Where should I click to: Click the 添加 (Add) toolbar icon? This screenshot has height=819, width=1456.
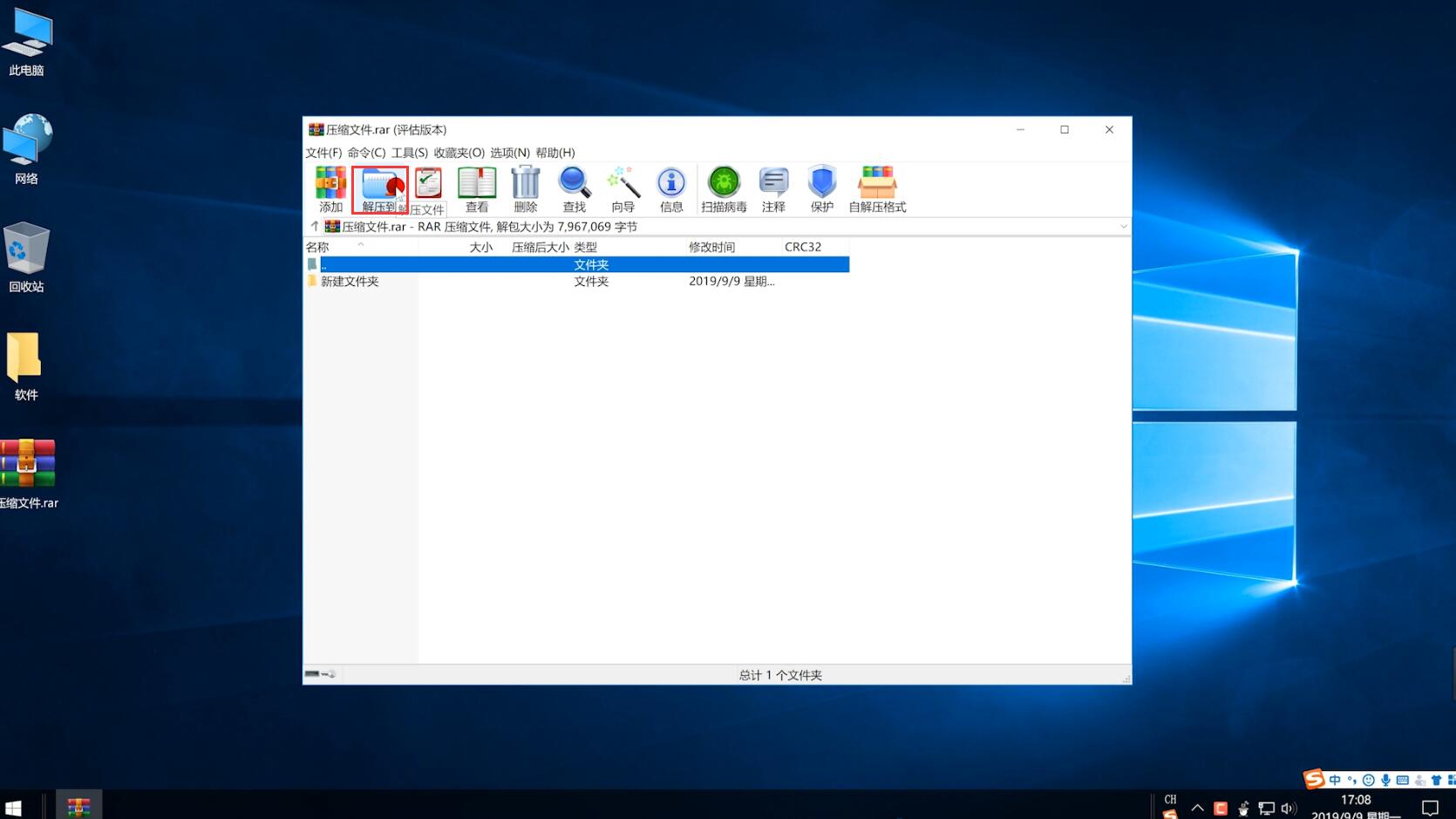coord(330,189)
